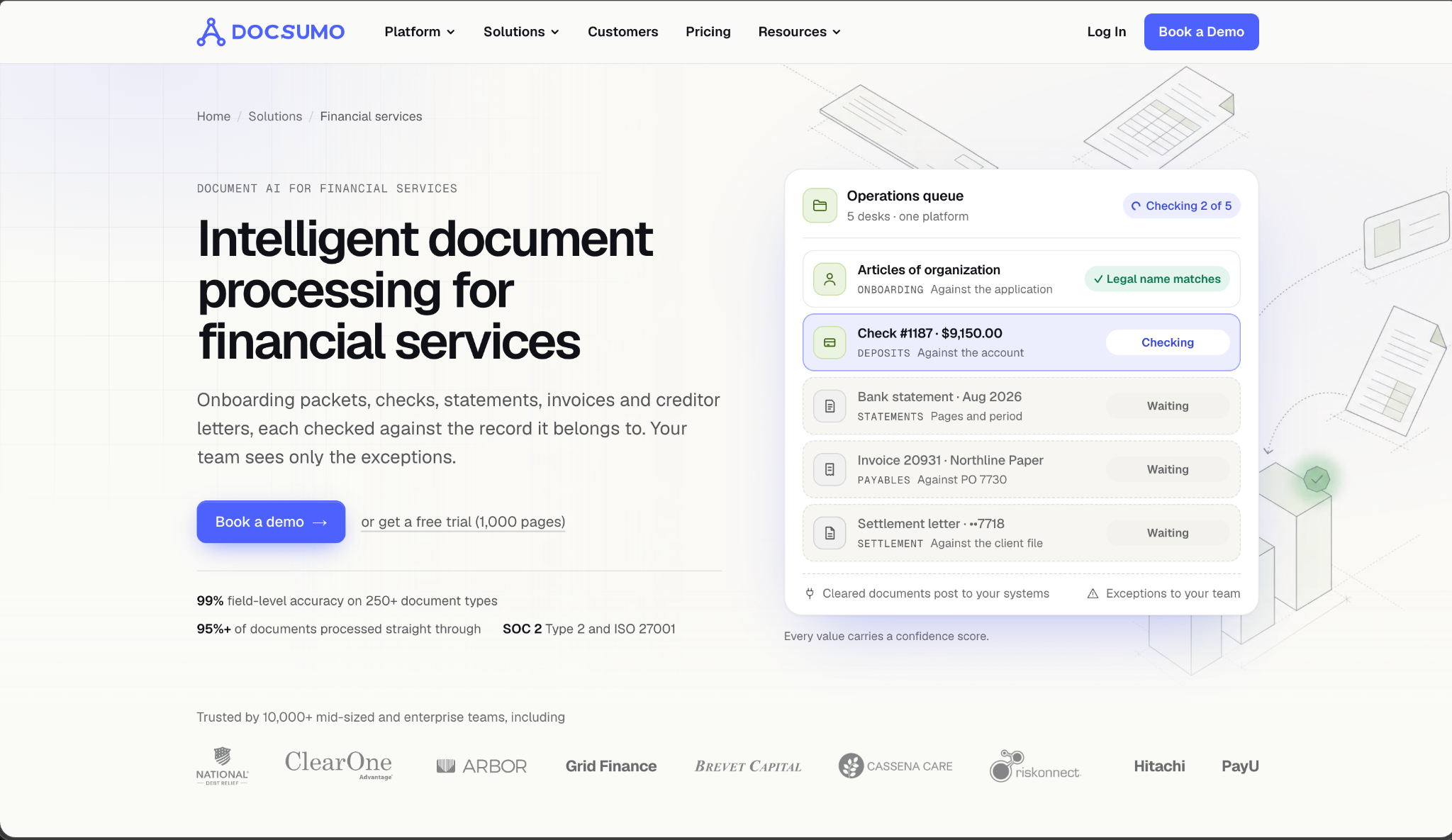Expand the Resources dropdown menu

click(799, 32)
